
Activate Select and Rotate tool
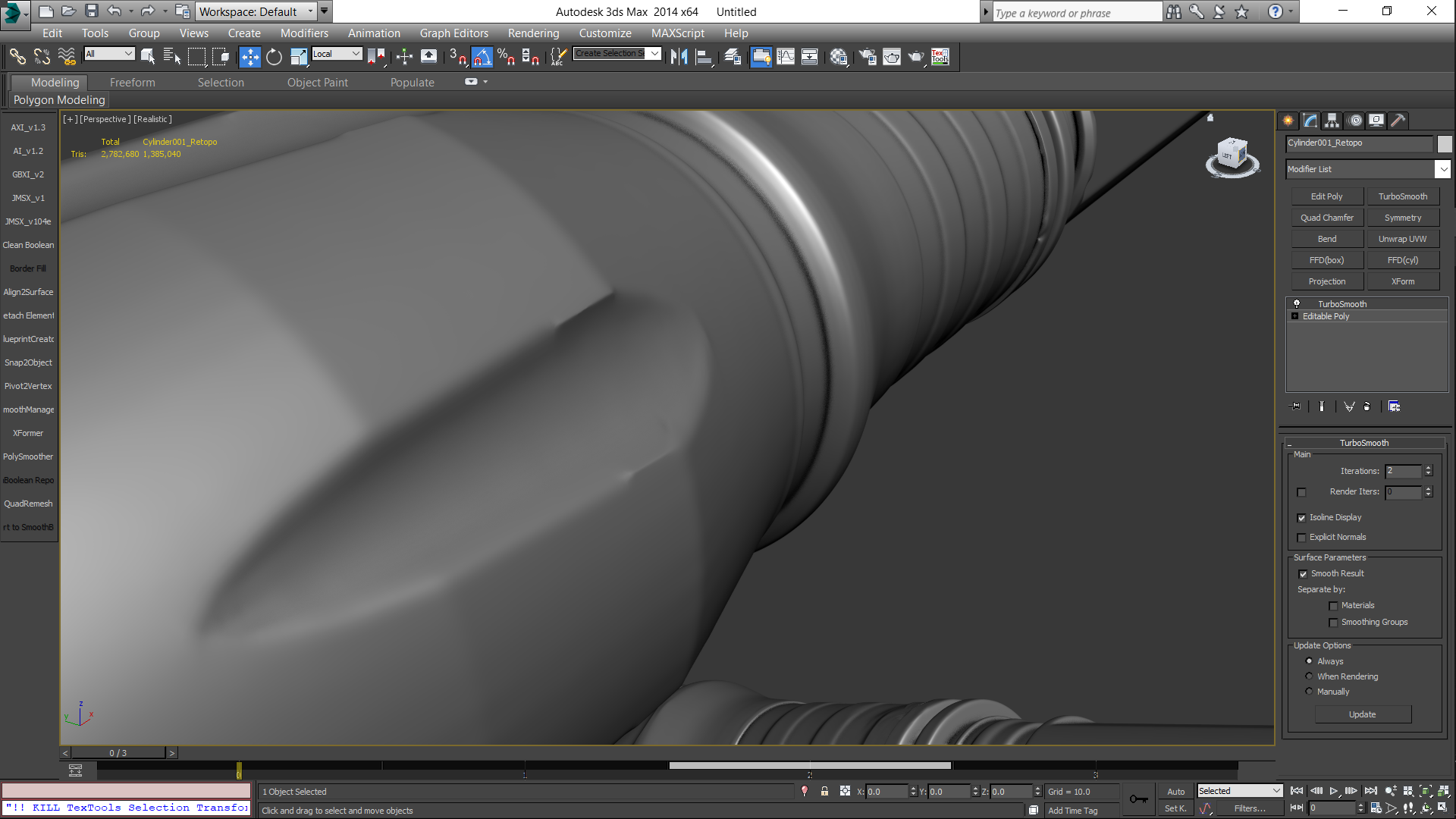tap(274, 57)
